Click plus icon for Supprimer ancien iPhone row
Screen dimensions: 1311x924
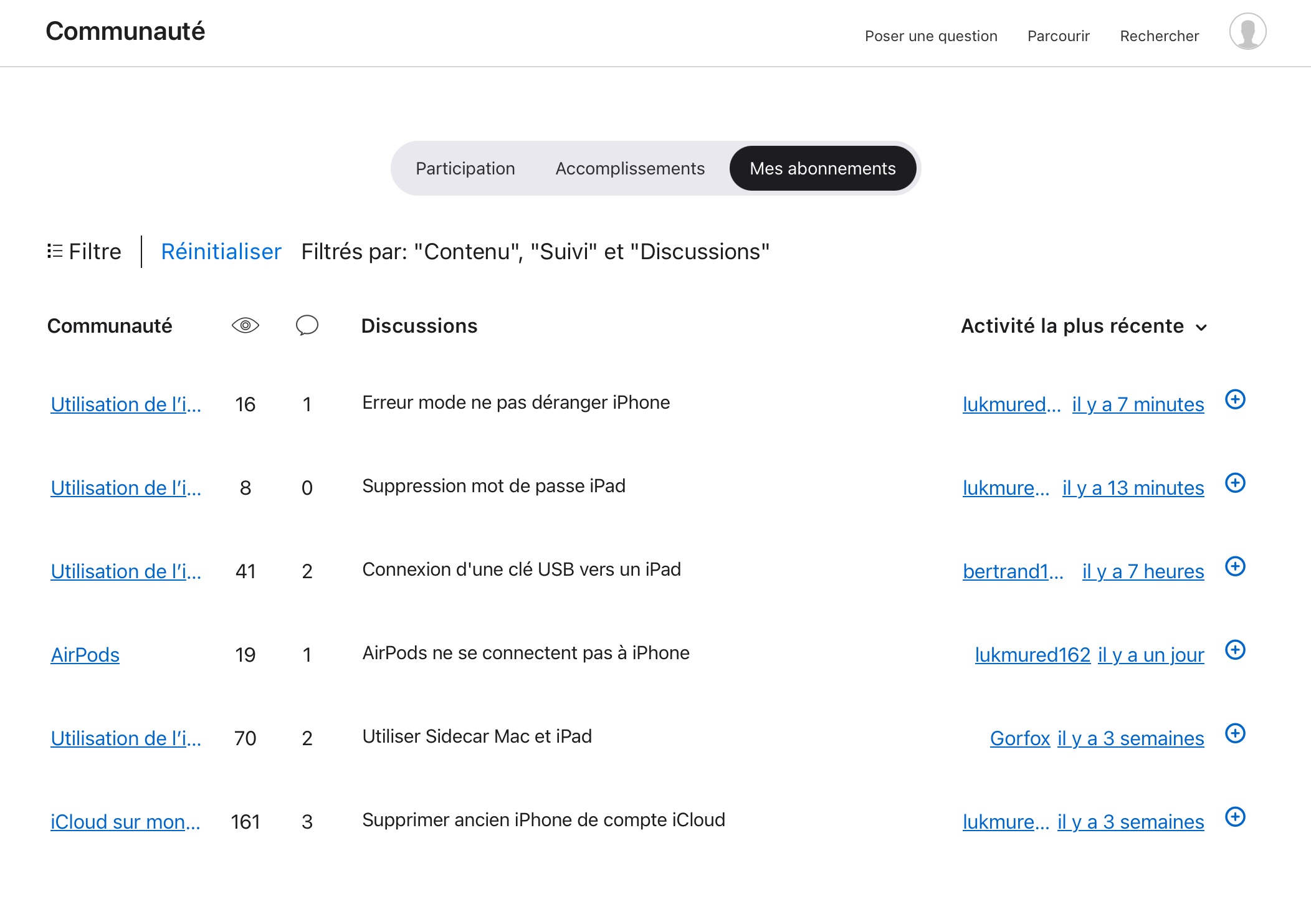pyautogui.click(x=1235, y=817)
